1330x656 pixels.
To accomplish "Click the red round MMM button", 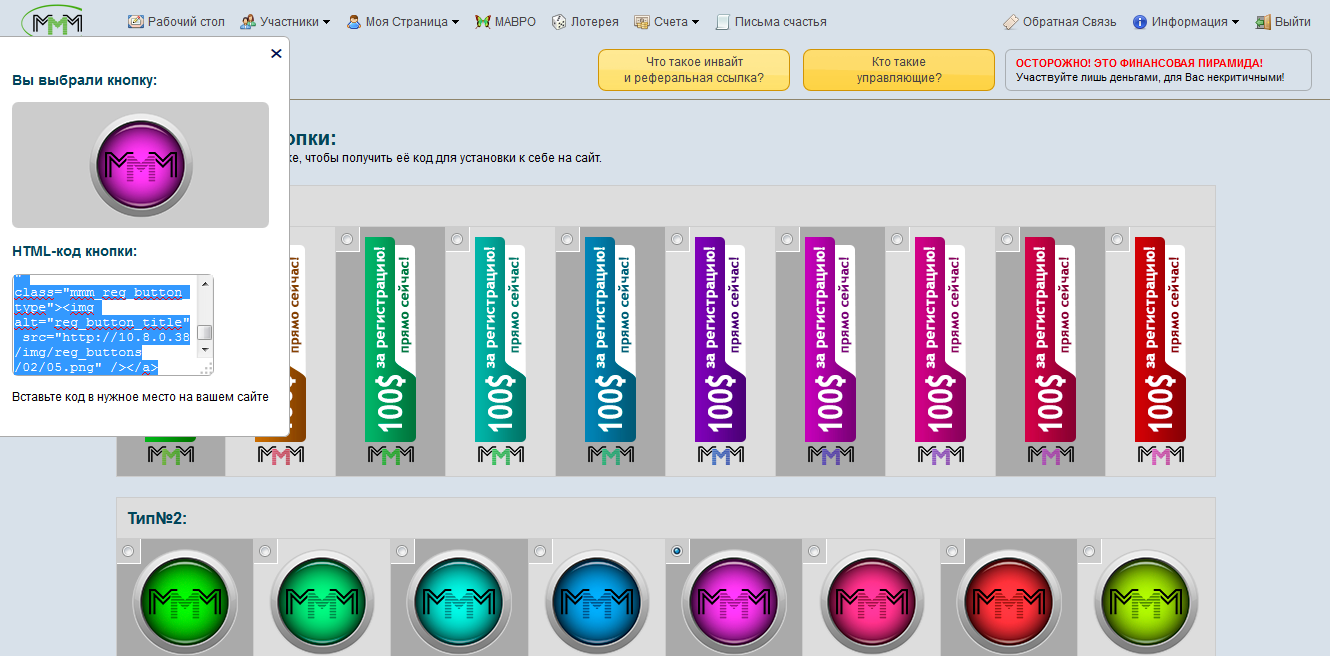I will (1009, 602).
